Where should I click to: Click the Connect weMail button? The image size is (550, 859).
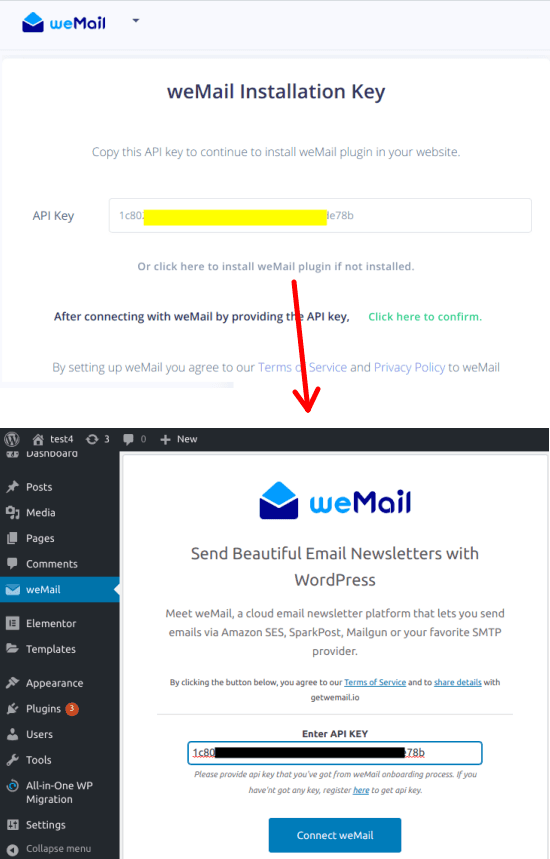(335, 835)
